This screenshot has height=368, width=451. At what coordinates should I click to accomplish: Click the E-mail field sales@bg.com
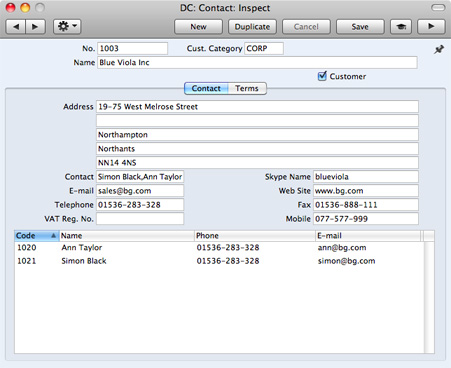click(140, 191)
